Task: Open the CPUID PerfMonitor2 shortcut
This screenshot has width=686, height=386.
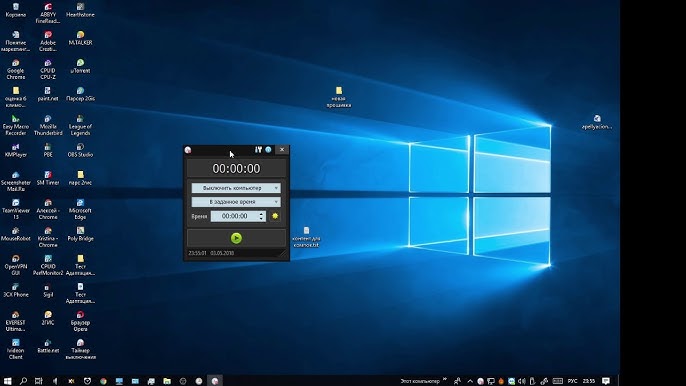Action: tap(48, 265)
